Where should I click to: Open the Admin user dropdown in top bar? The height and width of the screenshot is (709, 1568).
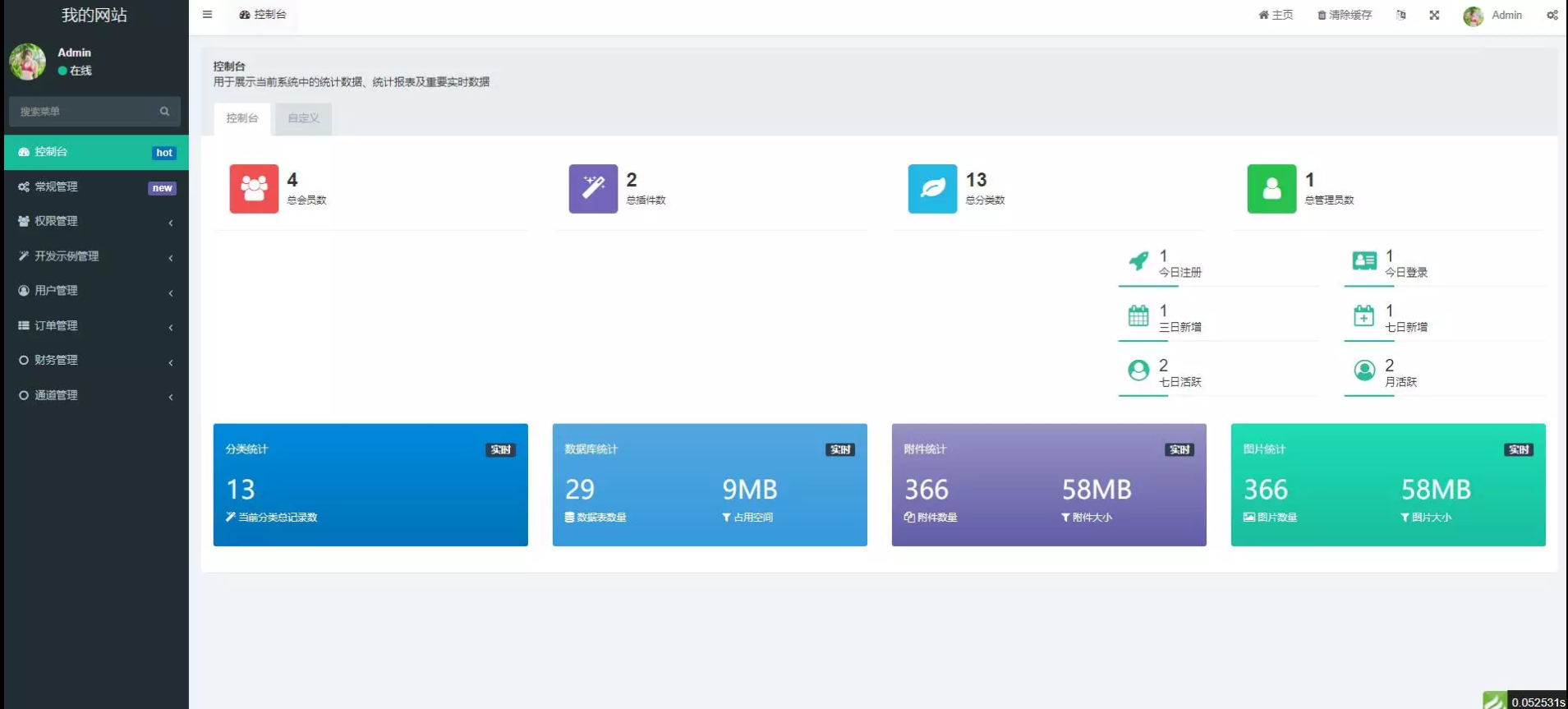[1492, 16]
